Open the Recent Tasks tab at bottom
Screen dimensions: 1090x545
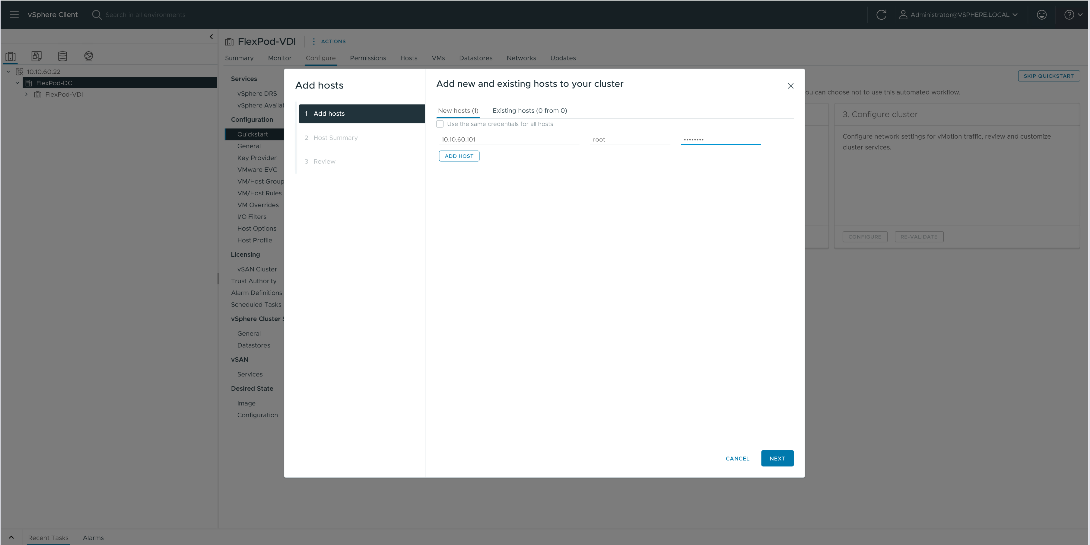(48, 538)
